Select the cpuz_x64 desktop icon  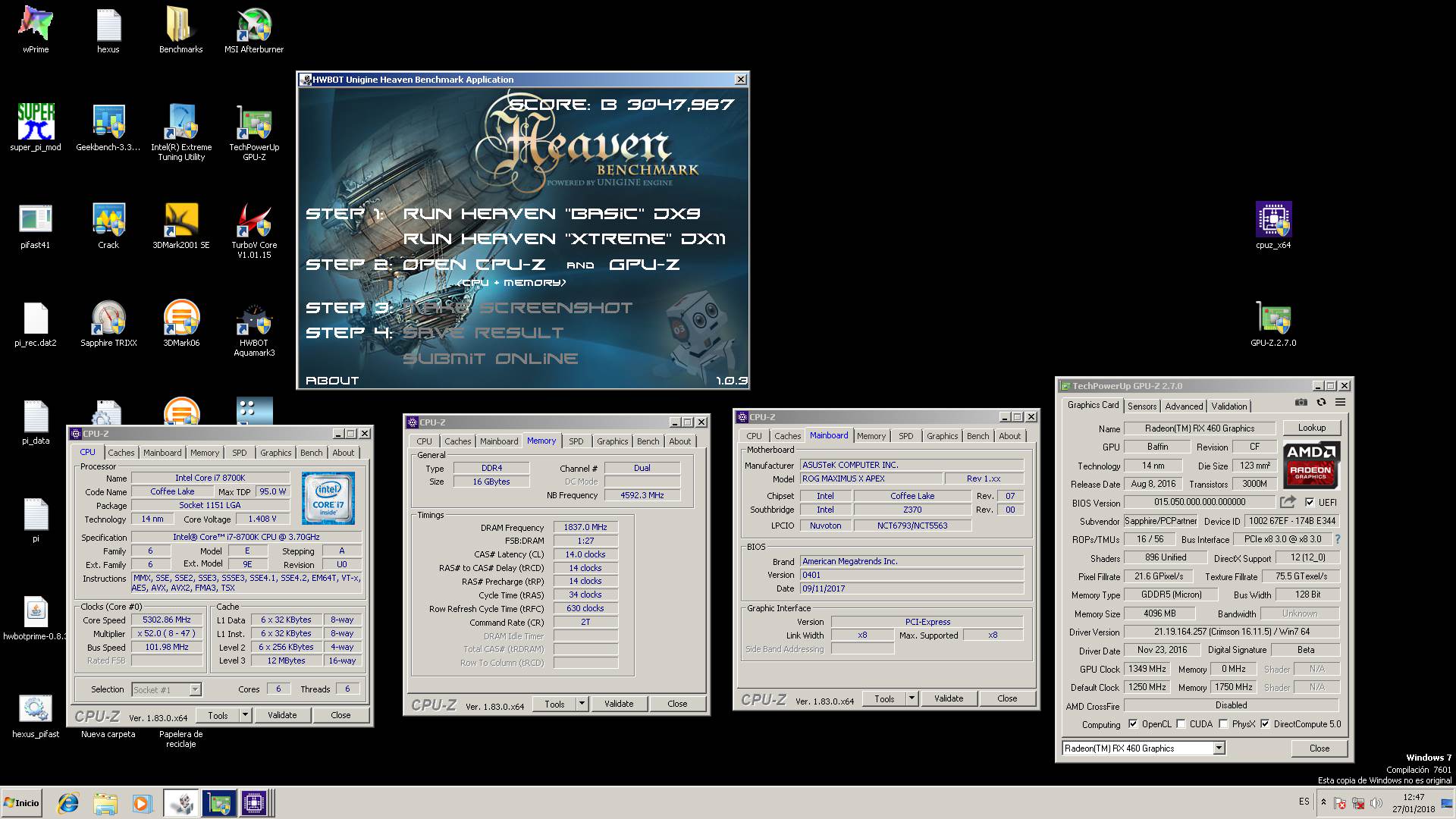[x=1273, y=226]
